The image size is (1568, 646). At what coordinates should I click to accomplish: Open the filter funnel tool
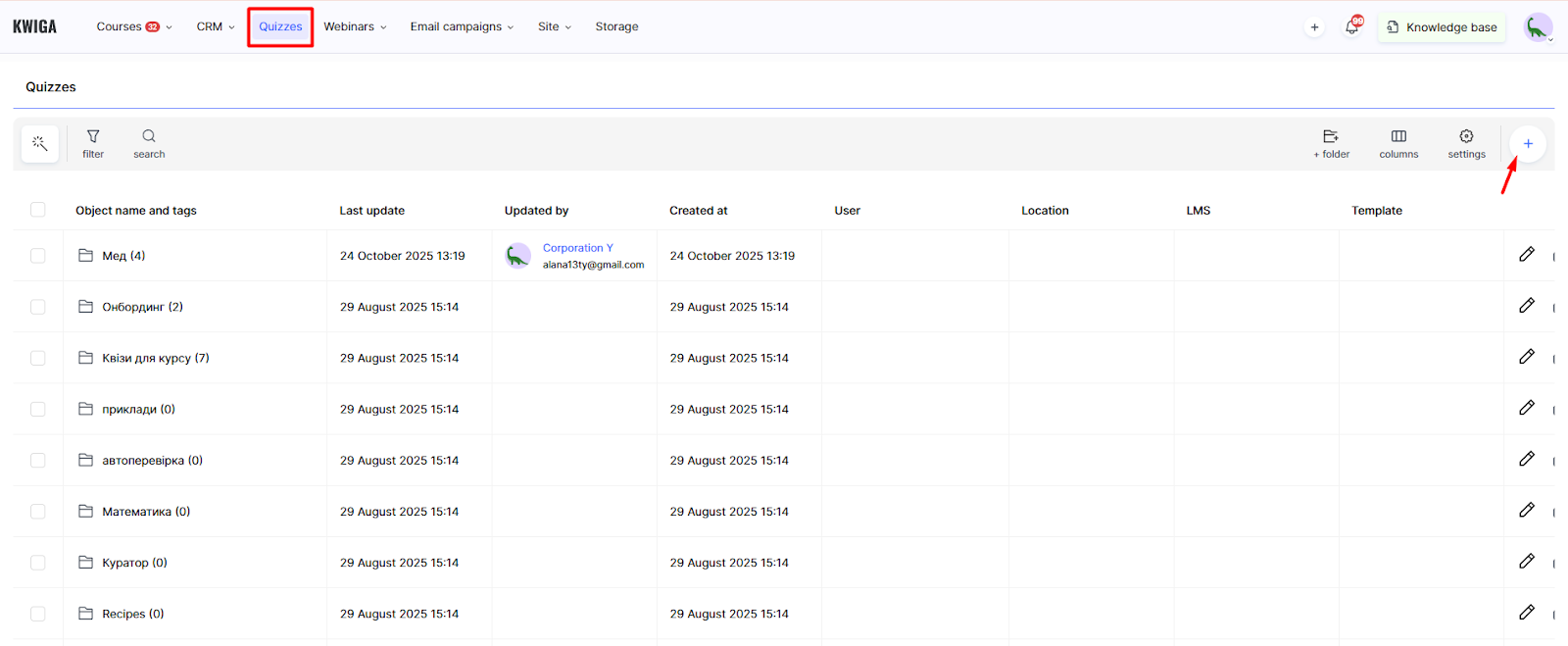point(93,143)
